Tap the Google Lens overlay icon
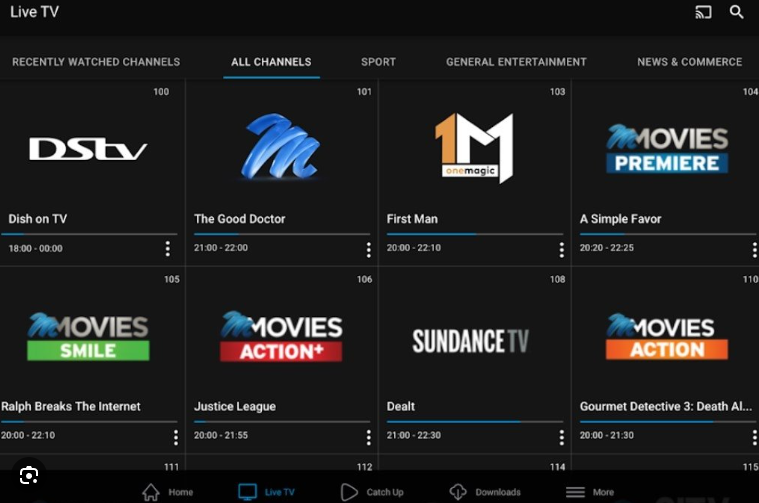759x503 pixels. tap(29, 475)
